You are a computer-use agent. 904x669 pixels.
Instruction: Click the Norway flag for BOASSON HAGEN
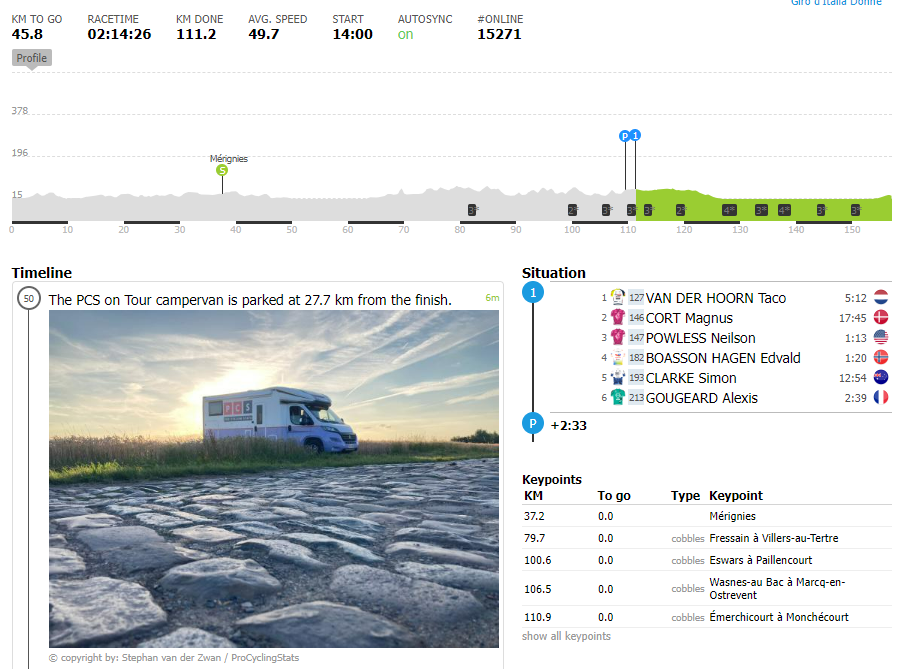[x=880, y=358]
